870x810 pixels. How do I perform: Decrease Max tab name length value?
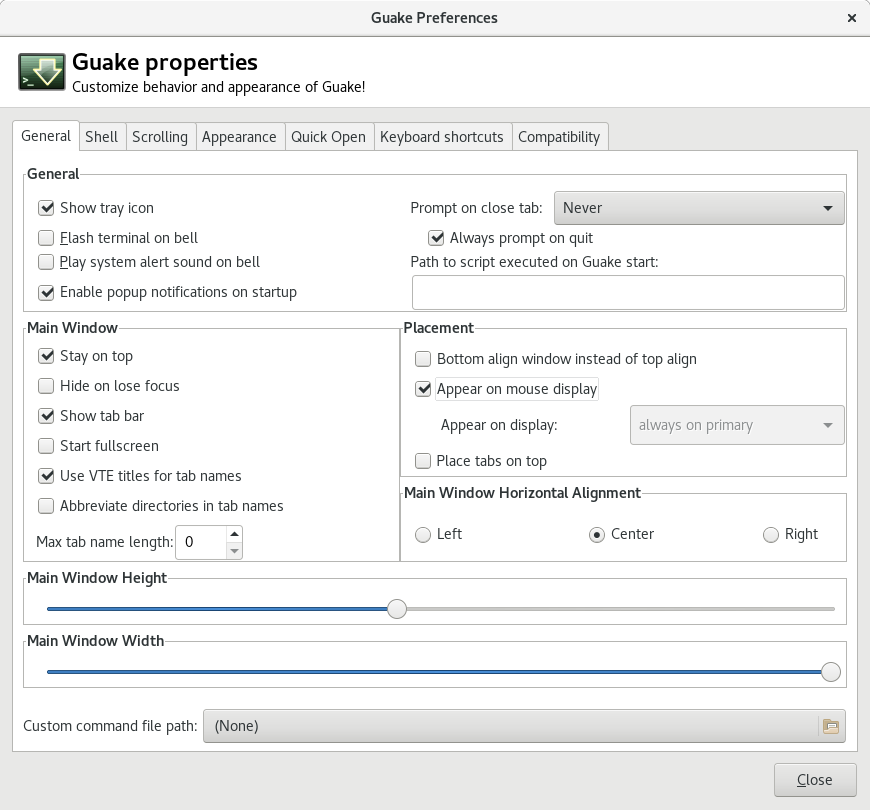click(x=234, y=551)
